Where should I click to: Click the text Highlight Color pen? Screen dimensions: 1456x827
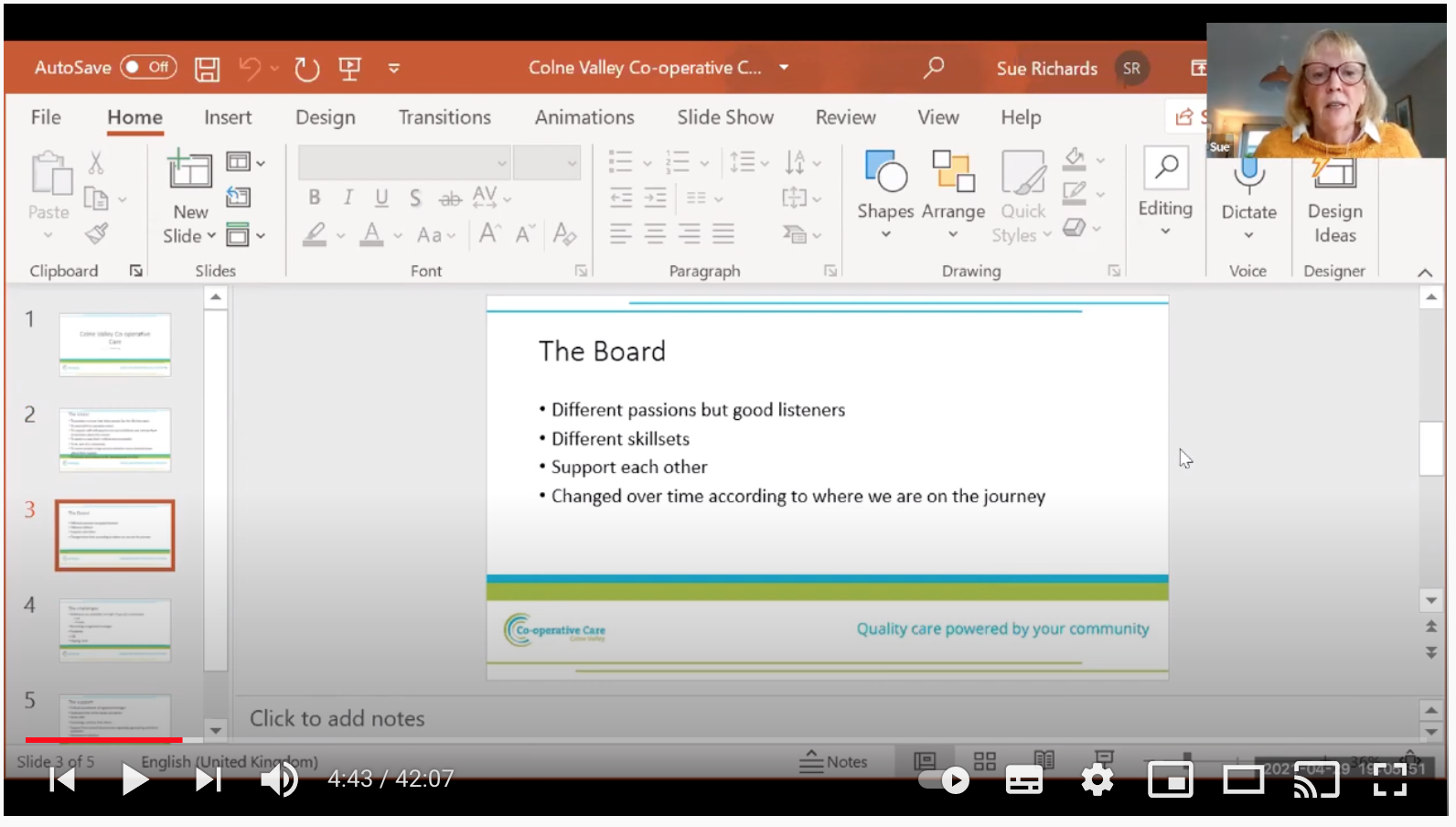(315, 234)
